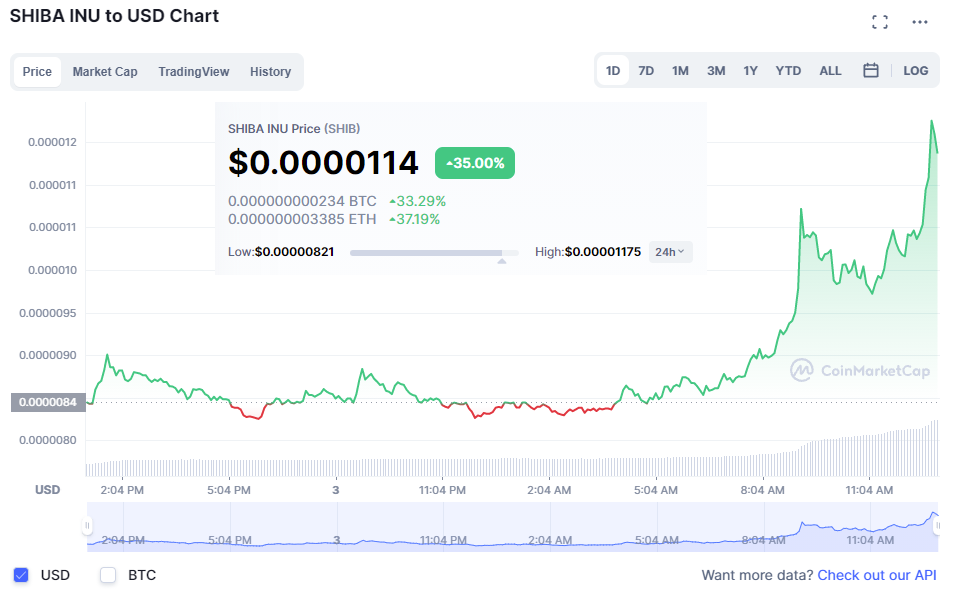Open the calendar date range picker
954x603 pixels.
(x=871, y=71)
